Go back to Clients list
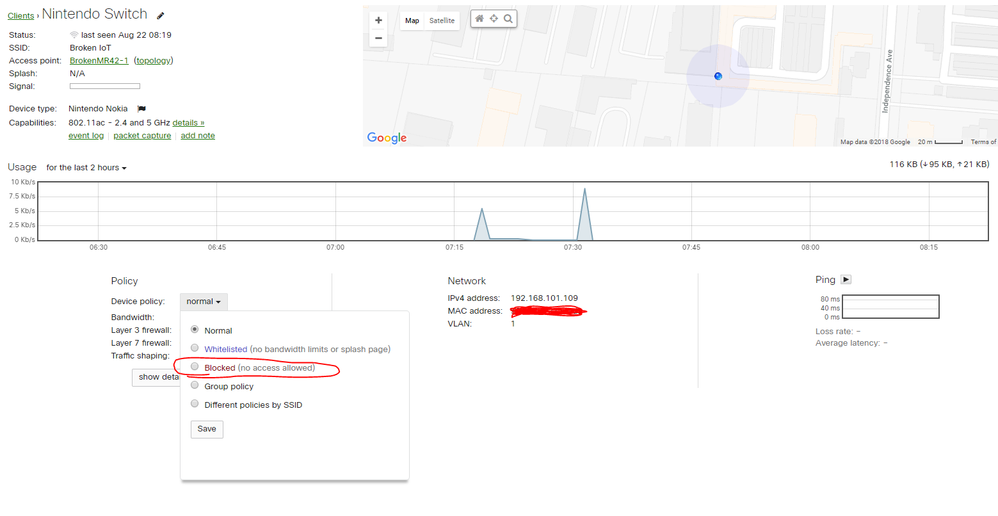The height and width of the screenshot is (516, 998). coord(21,16)
